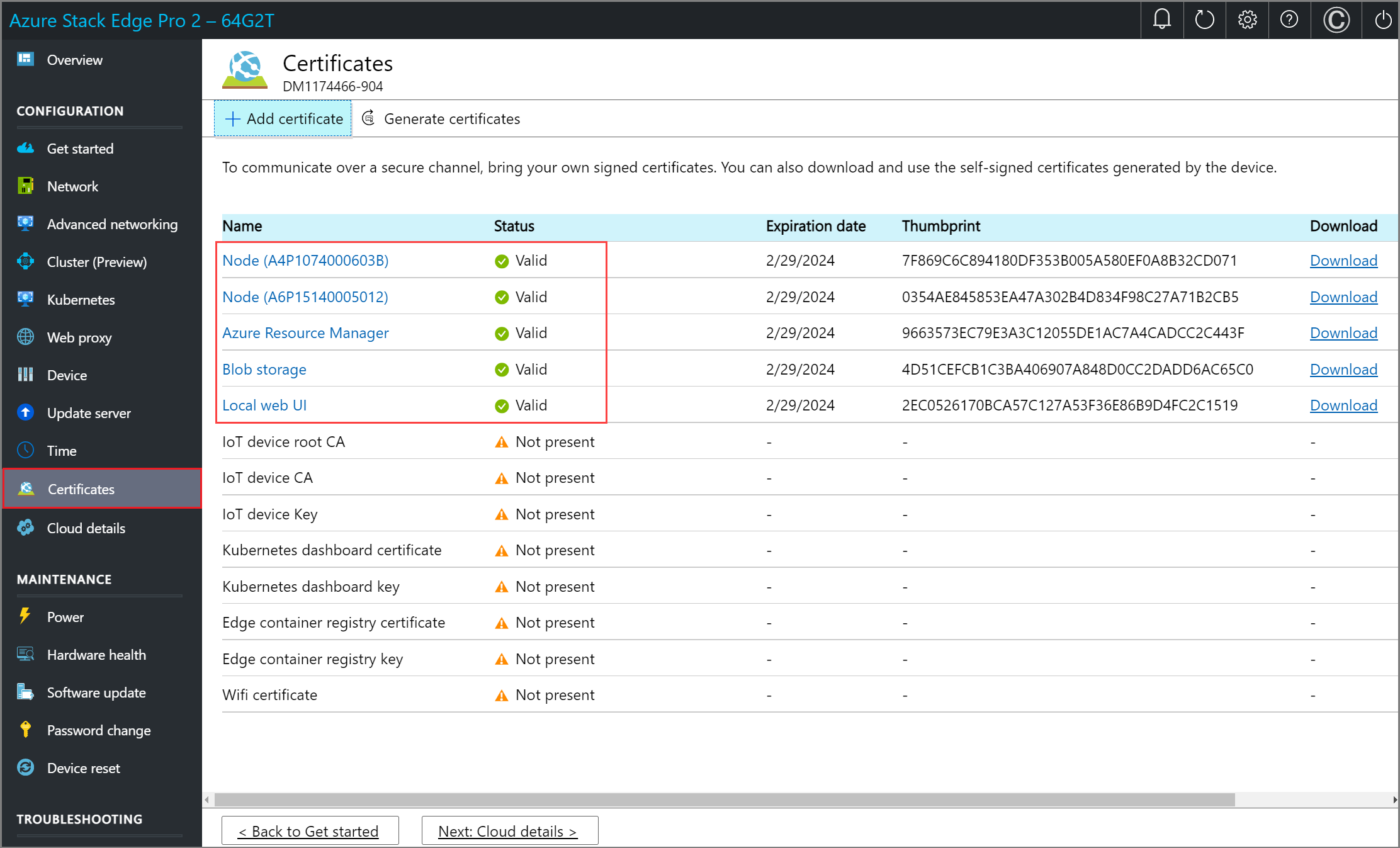This screenshot has width=1400, height=848.
Task: Select Overview menu item in sidebar
Action: [74, 59]
